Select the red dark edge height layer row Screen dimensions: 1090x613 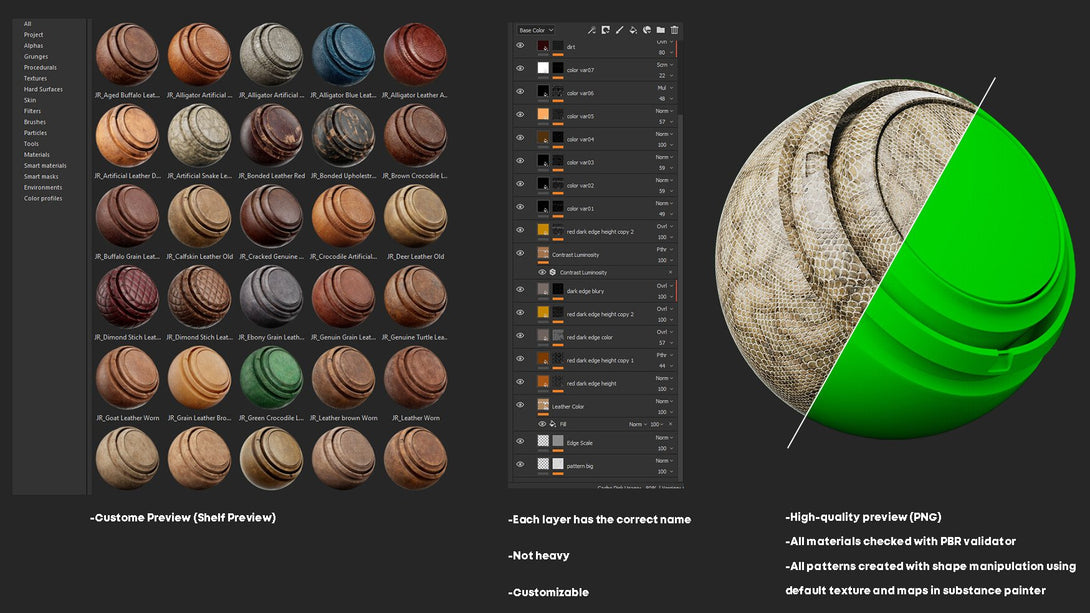pos(596,383)
